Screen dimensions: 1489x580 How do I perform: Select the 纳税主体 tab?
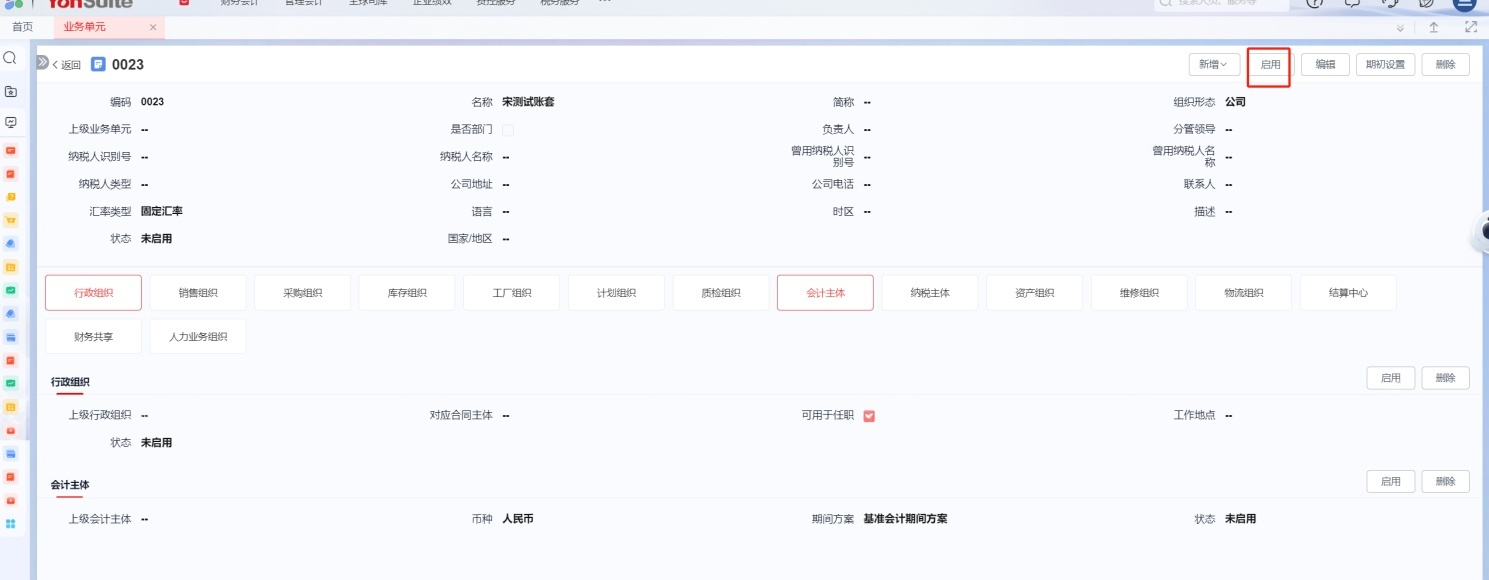[930, 293]
